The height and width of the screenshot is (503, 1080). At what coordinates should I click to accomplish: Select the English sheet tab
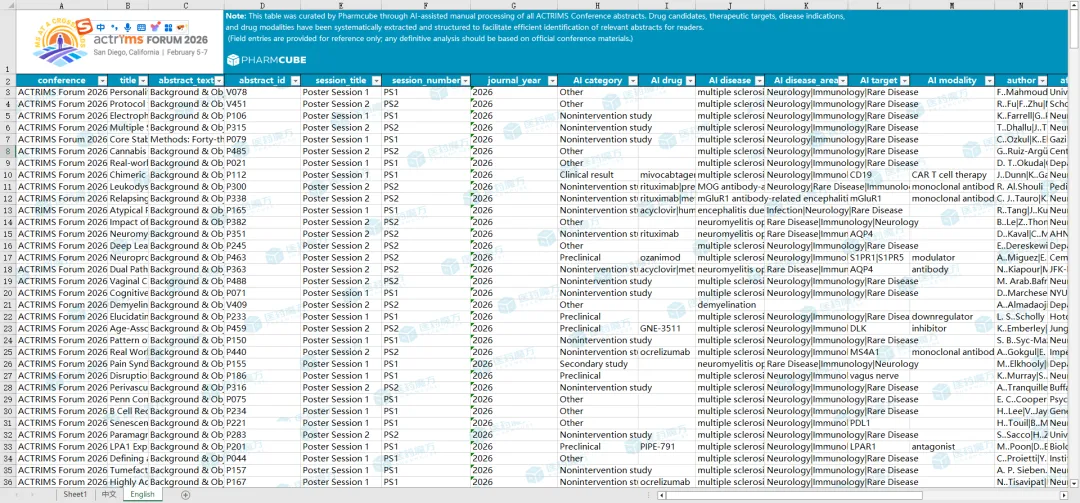(143, 495)
